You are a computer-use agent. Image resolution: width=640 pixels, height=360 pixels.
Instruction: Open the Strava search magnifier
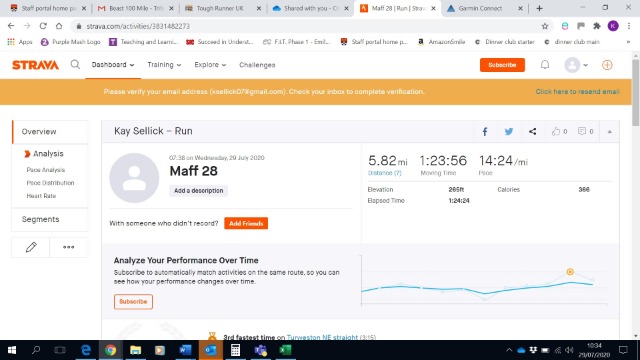[75, 64]
